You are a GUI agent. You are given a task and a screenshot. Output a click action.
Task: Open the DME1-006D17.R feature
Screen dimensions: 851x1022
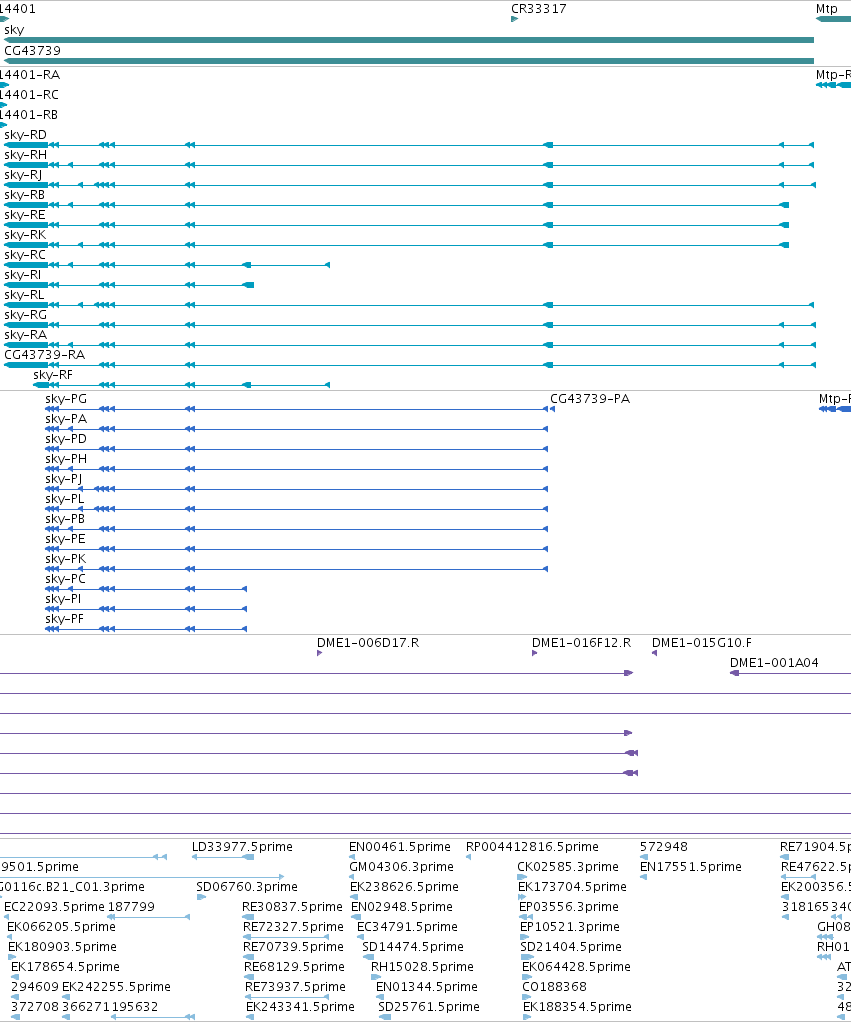pyautogui.click(x=368, y=643)
